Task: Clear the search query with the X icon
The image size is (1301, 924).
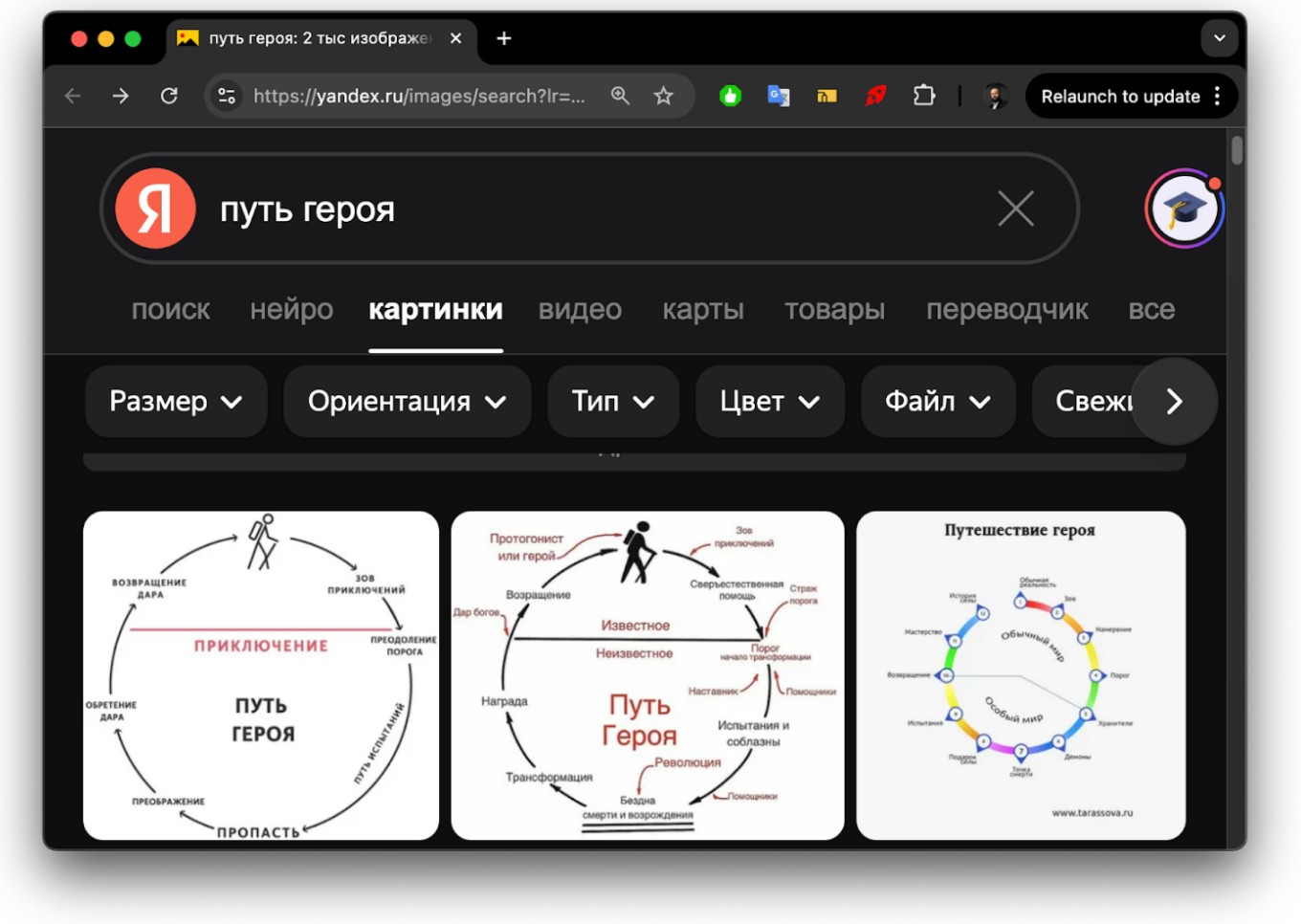Action: (1015, 209)
